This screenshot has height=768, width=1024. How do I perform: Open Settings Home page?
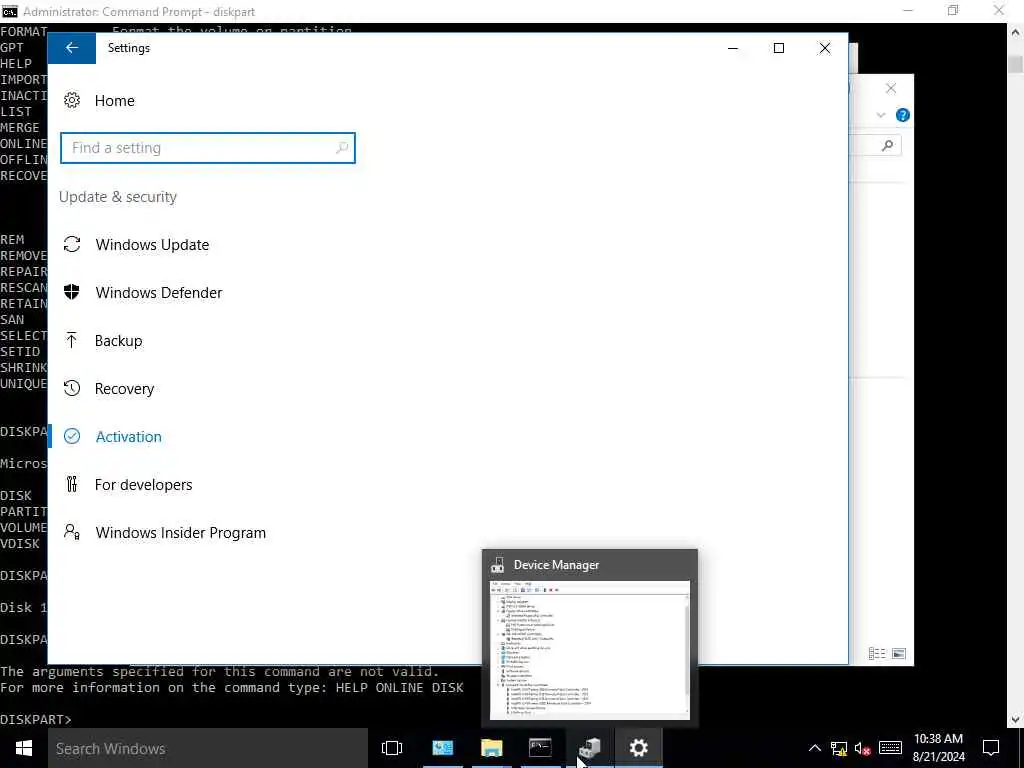pyautogui.click(x=114, y=101)
